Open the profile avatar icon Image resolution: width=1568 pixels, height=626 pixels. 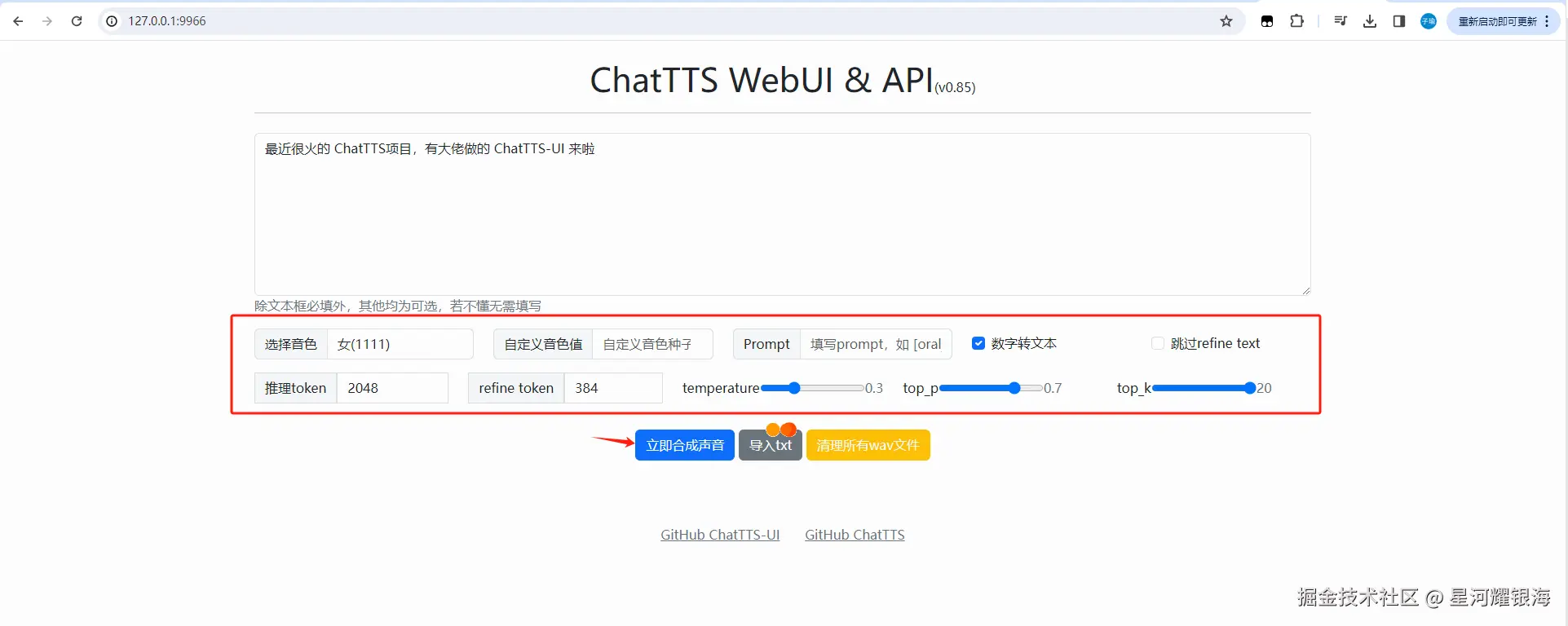[1429, 21]
